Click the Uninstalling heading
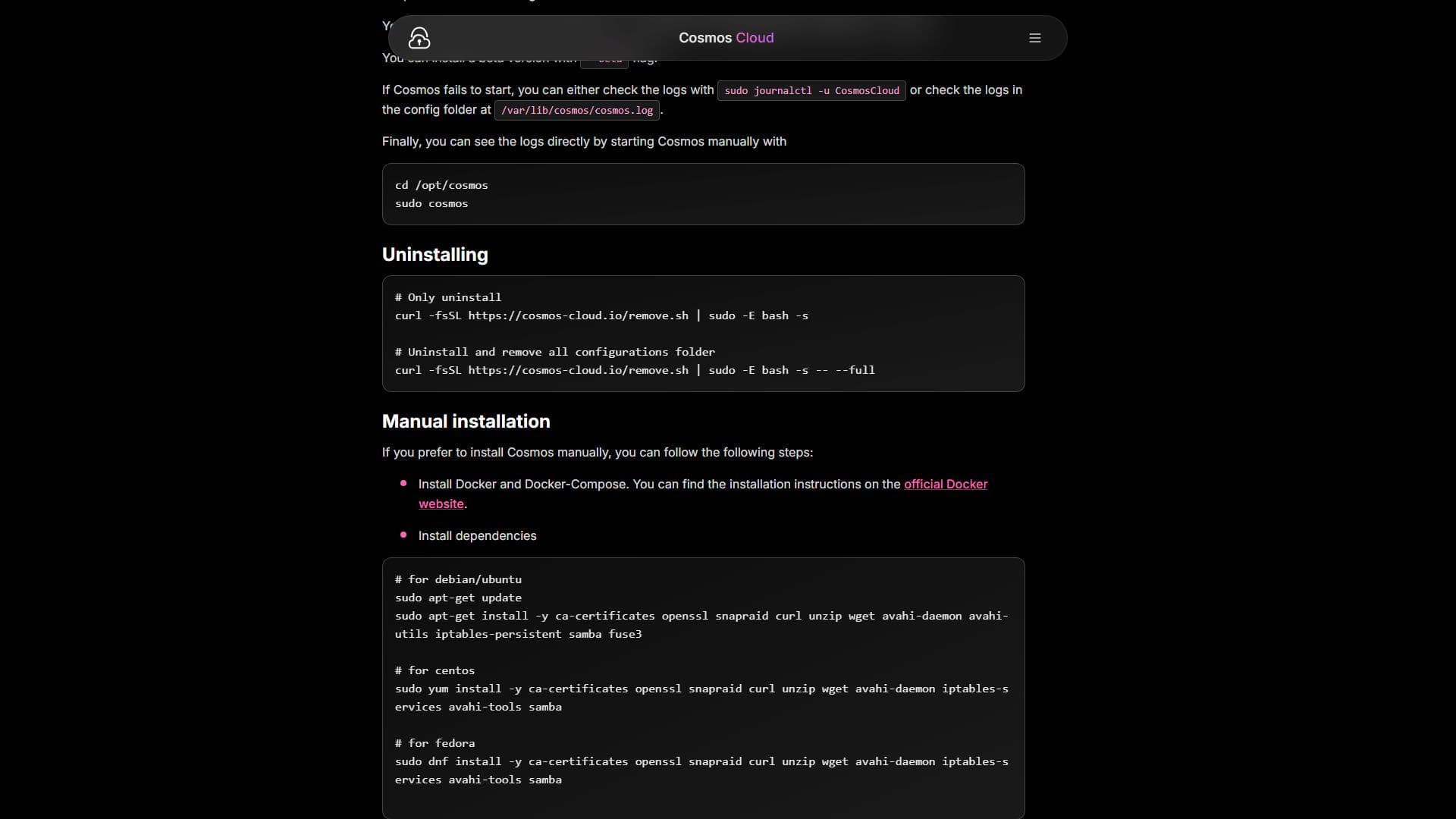Screen dimensions: 1456x819 coord(435,255)
